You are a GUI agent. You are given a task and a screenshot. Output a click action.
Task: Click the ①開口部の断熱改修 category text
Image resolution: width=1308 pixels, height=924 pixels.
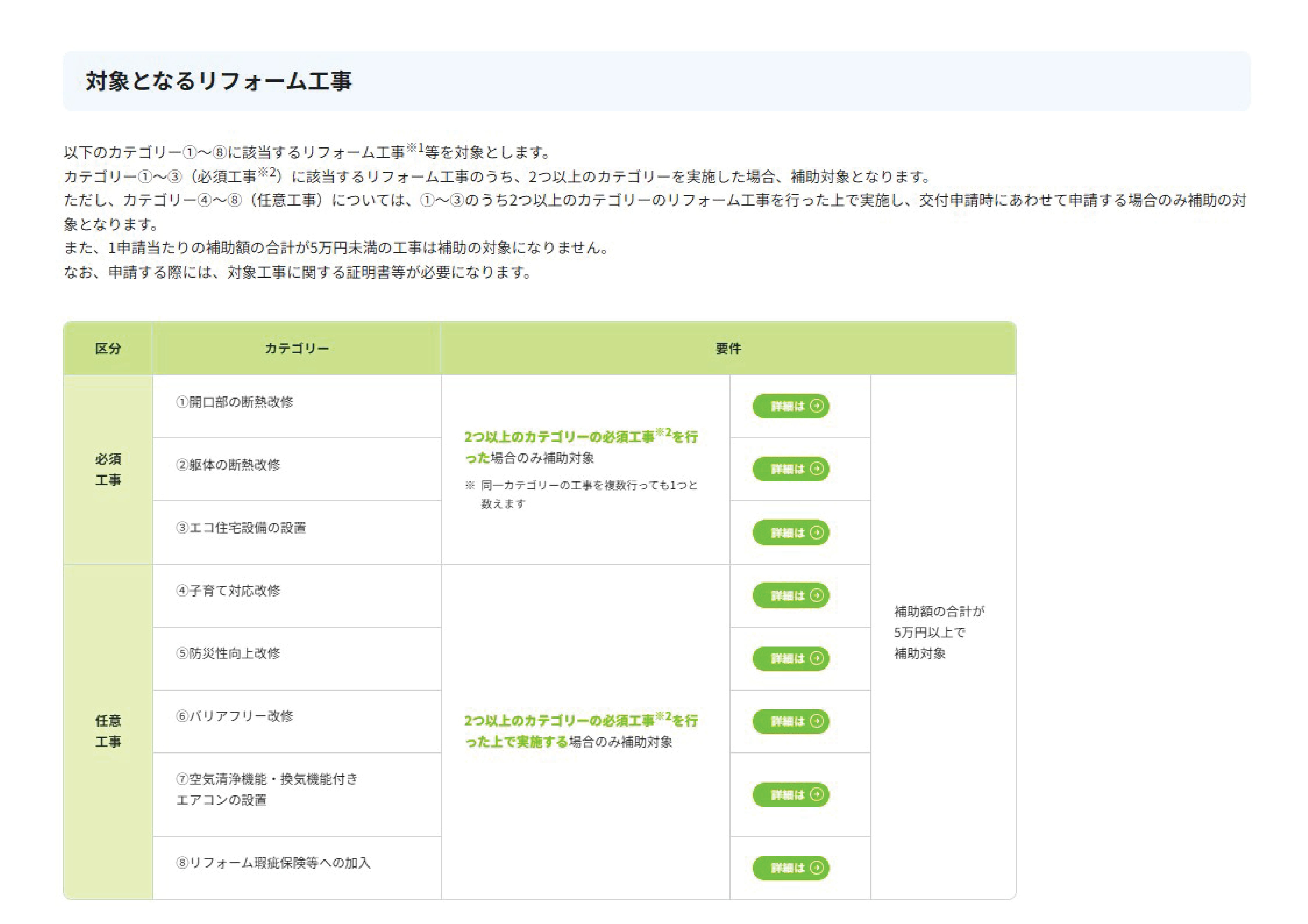click(234, 402)
